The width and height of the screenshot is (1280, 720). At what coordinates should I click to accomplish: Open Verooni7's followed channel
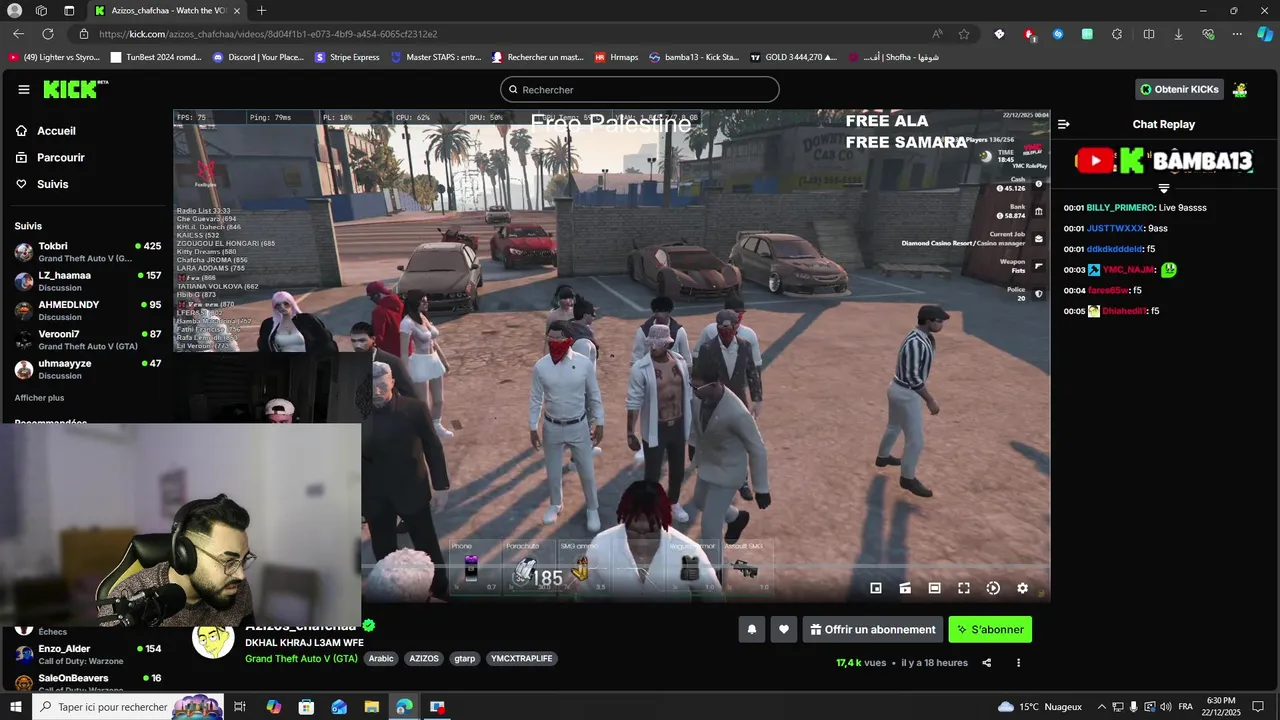88,340
